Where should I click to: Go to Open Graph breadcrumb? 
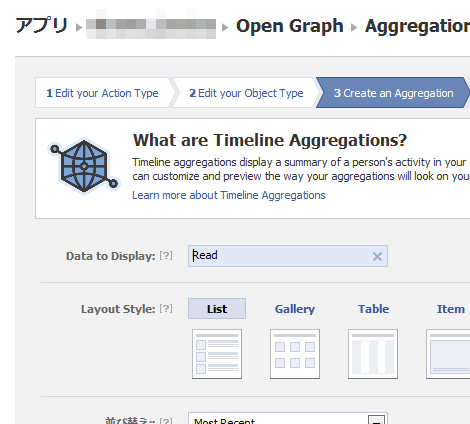(x=290, y=26)
